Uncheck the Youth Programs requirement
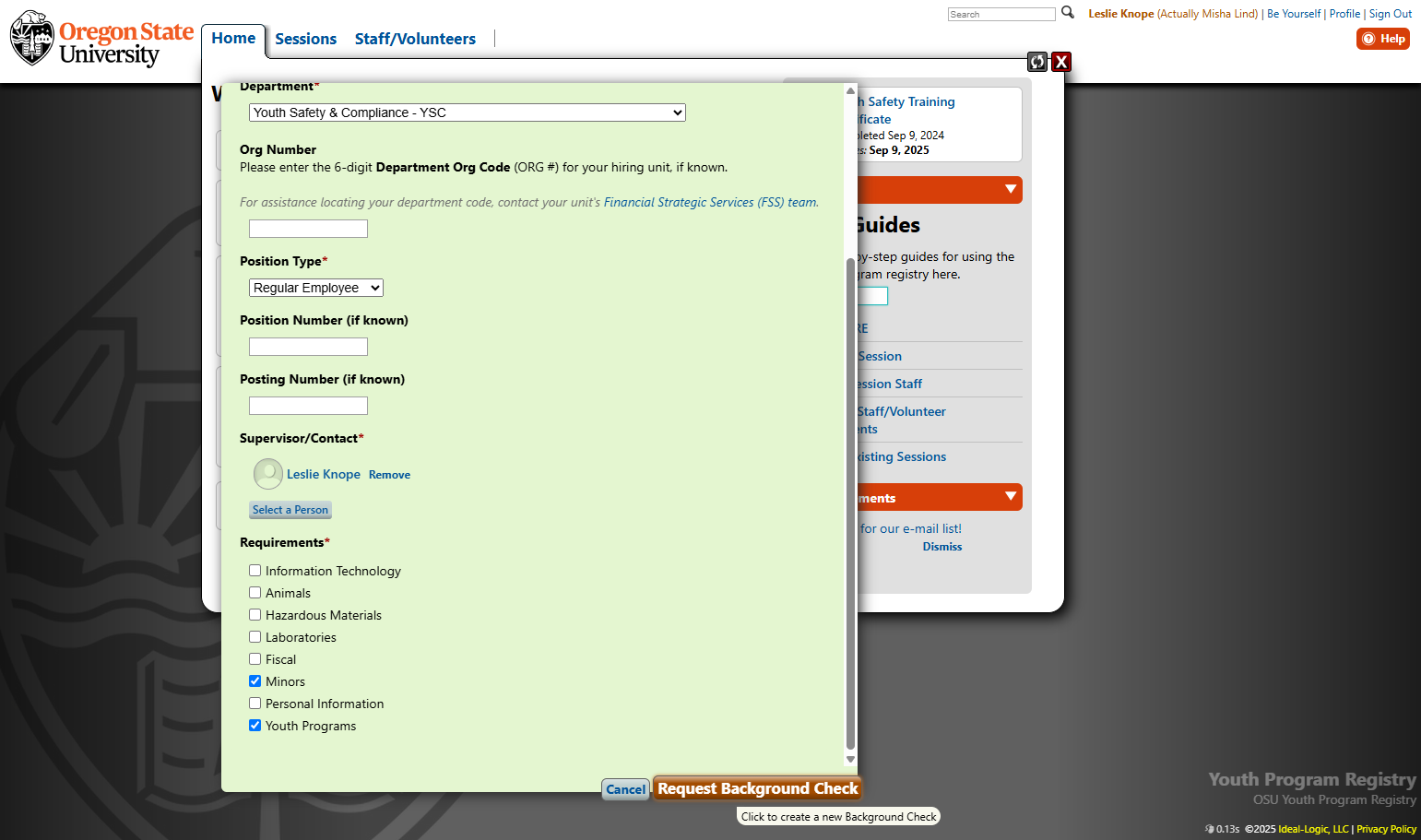1421x840 pixels. [x=255, y=726]
